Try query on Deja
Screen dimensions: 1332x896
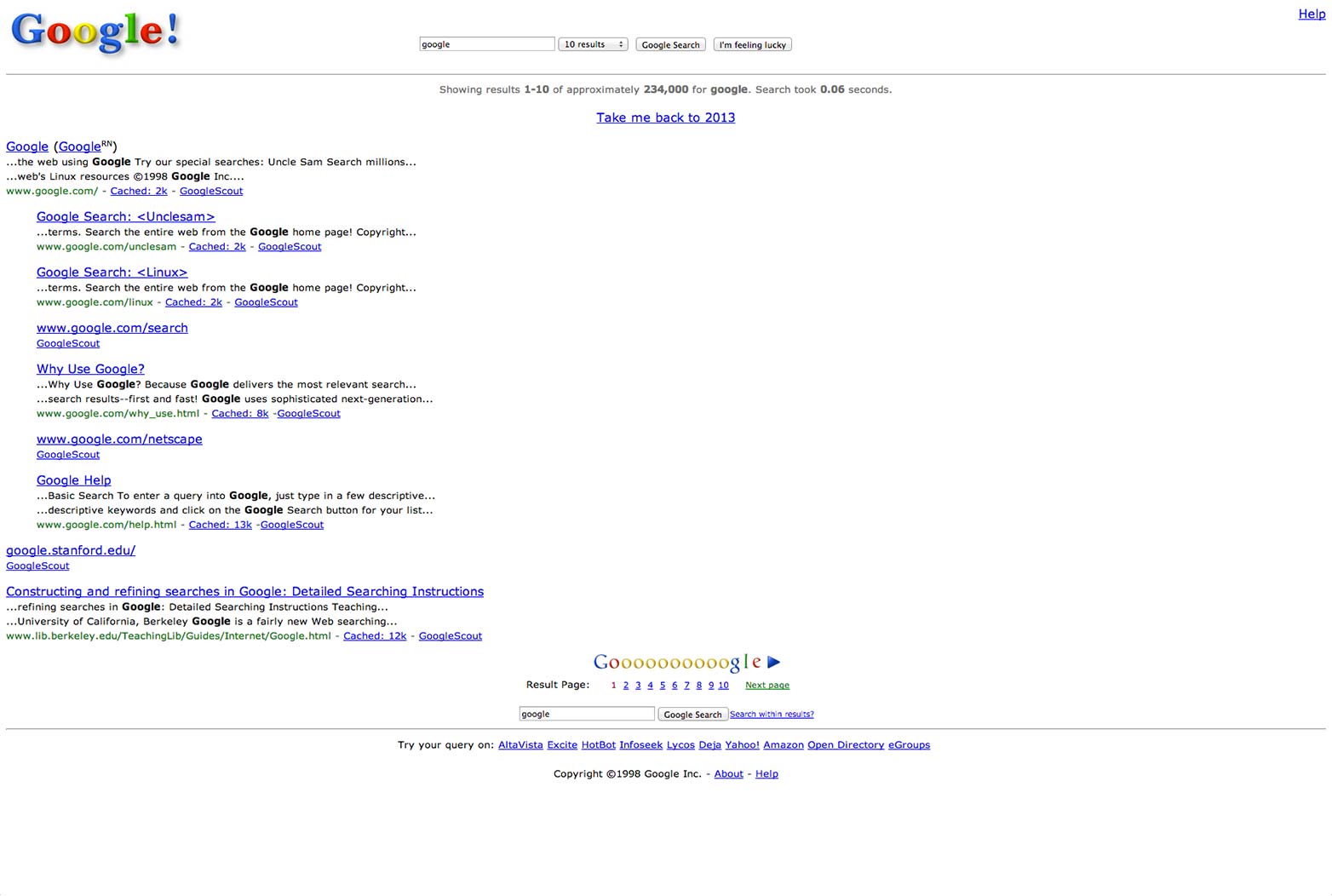point(709,744)
